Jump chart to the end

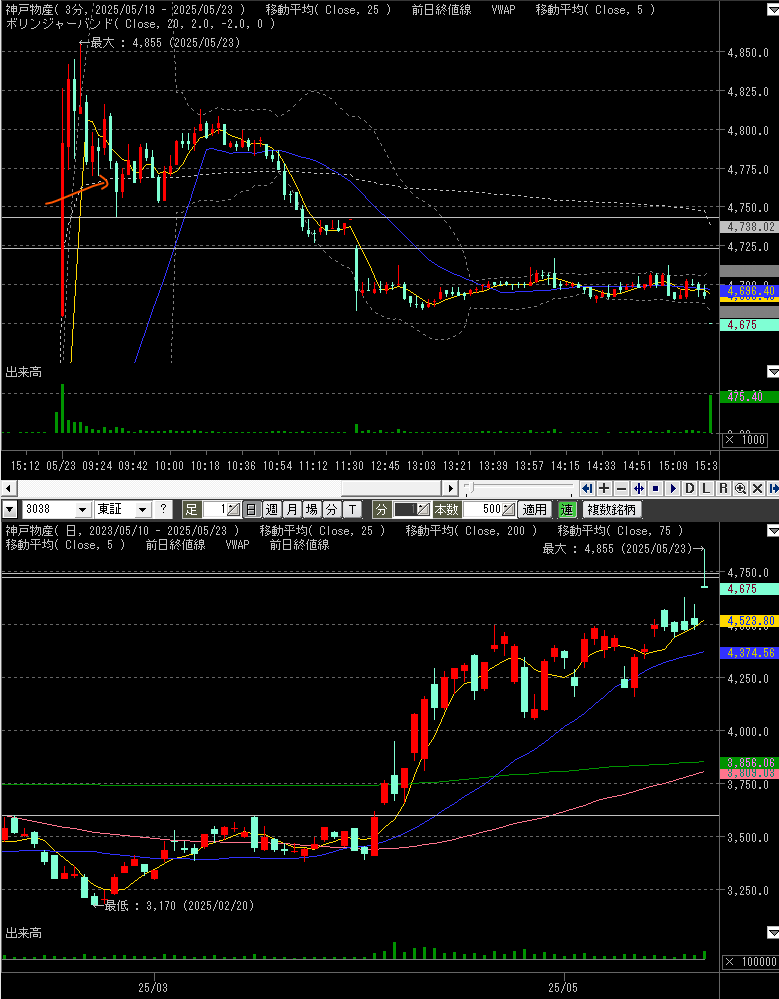[773, 489]
